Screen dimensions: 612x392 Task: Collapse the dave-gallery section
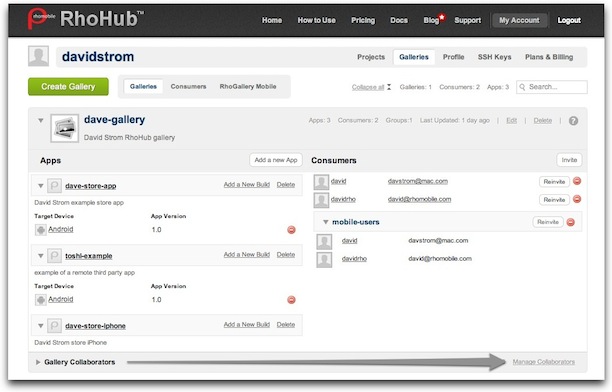[x=41, y=121]
